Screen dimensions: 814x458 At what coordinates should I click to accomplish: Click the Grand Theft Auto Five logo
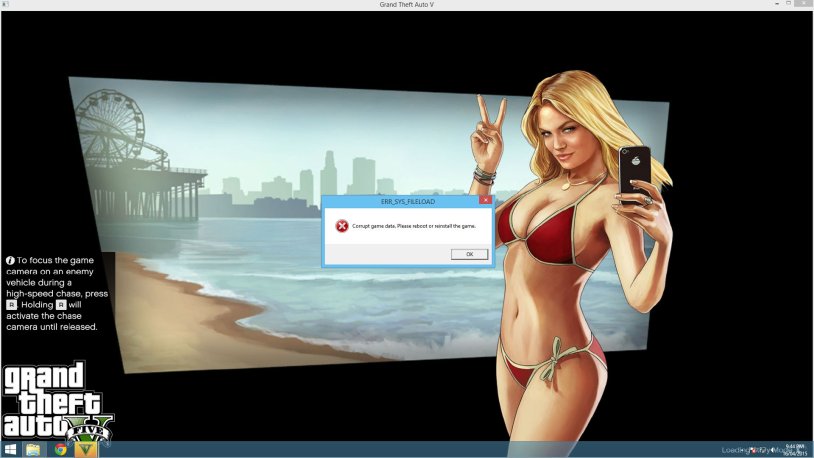click(57, 402)
